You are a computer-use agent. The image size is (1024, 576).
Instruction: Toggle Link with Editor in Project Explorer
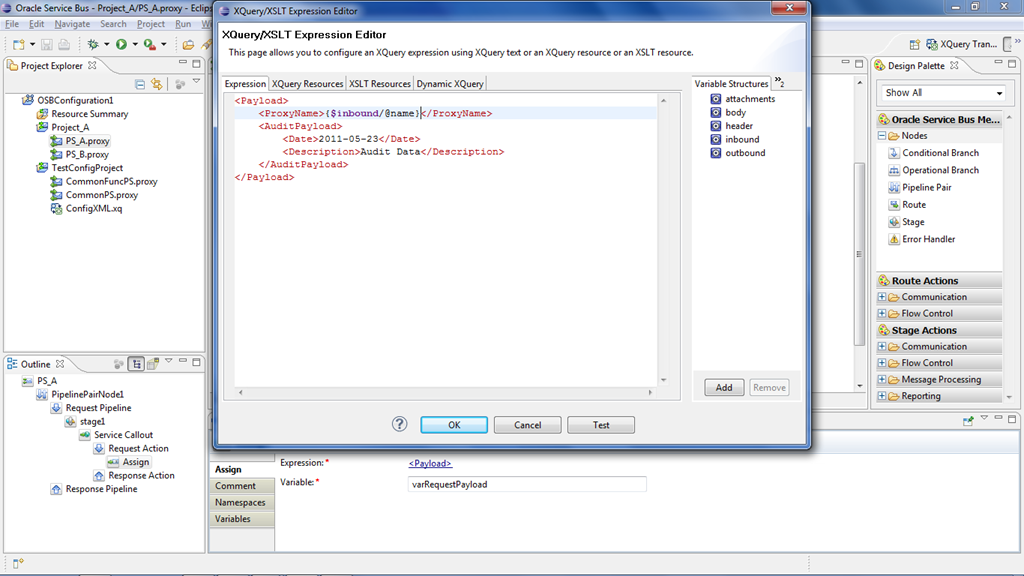[157, 85]
